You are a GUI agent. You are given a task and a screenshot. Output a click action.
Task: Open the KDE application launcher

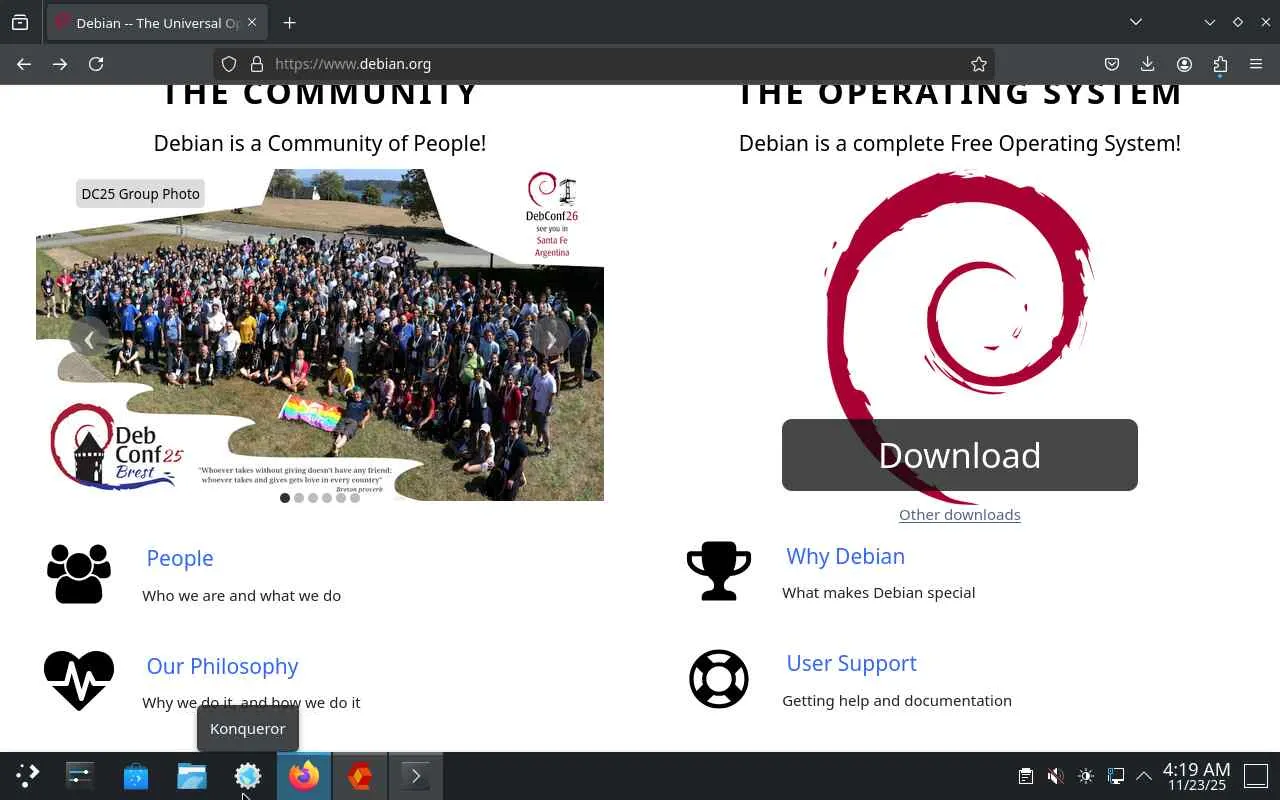click(27, 776)
